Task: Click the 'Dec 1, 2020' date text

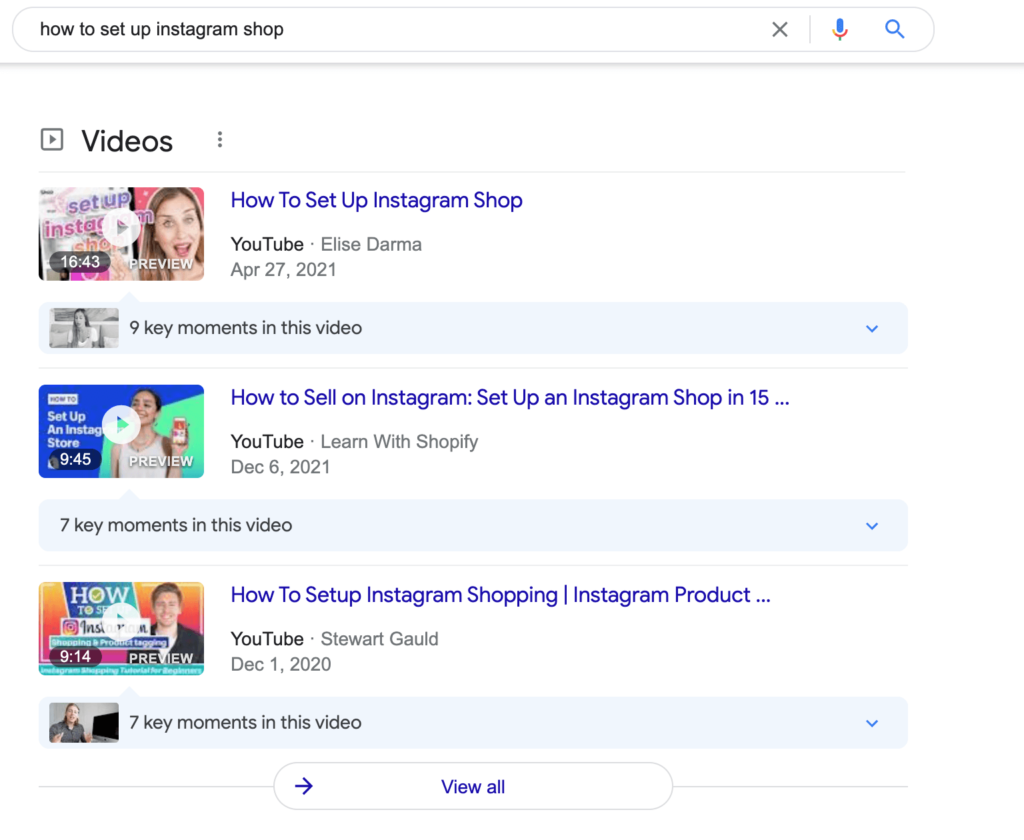Action: point(281,664)
